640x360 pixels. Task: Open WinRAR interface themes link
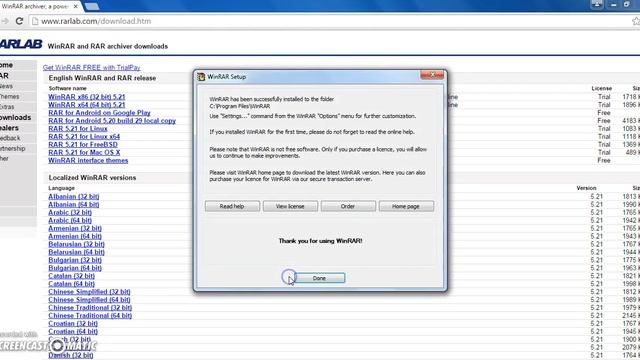point(88,160)
